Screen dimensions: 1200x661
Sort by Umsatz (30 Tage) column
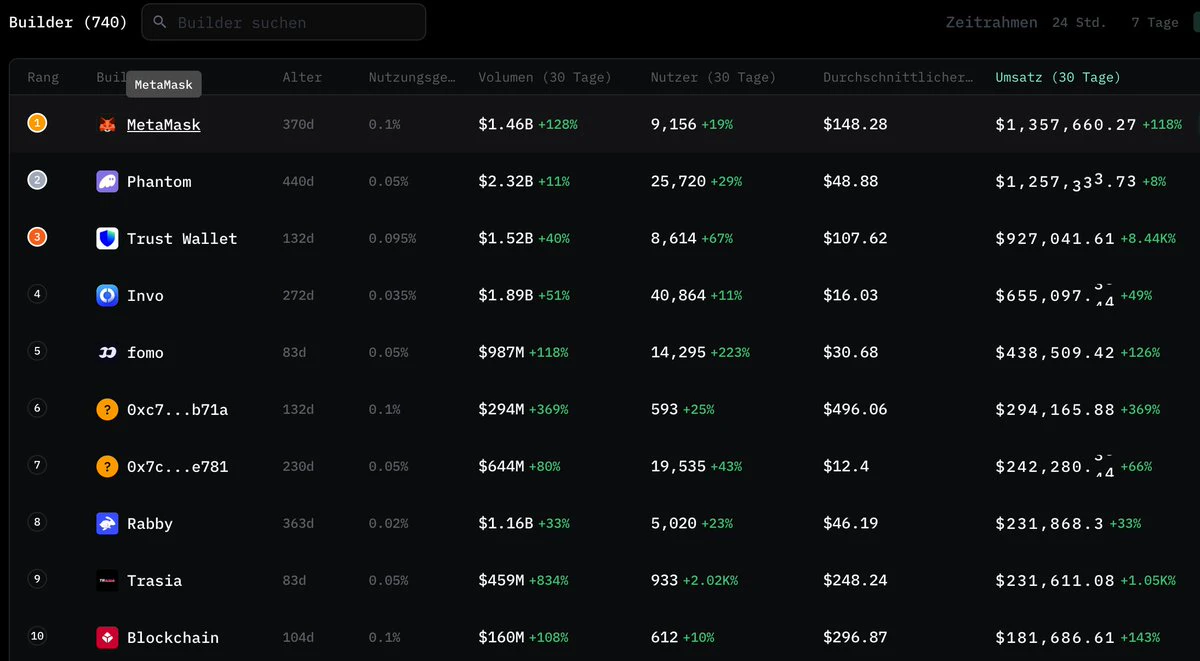click(1058, 77)
